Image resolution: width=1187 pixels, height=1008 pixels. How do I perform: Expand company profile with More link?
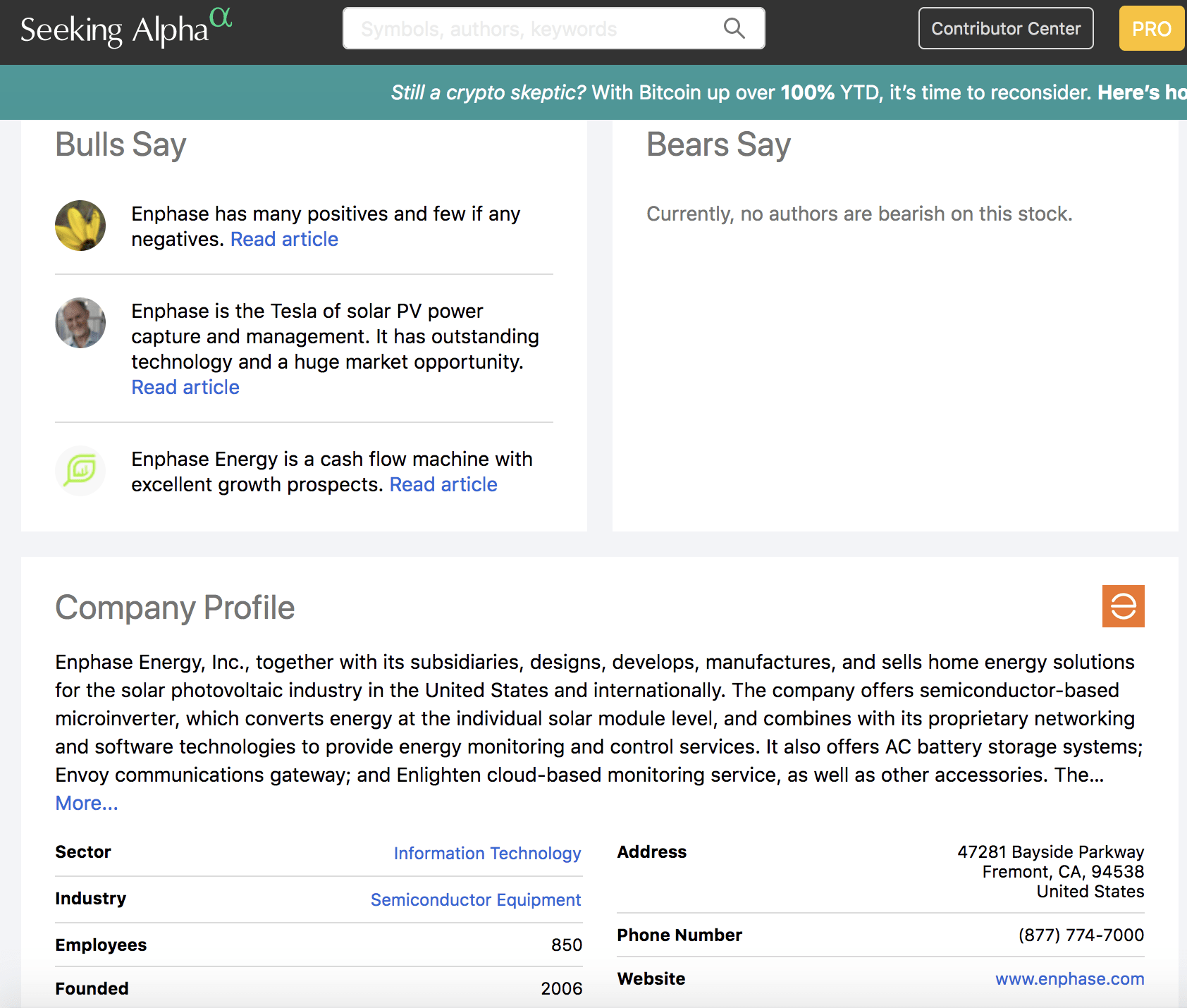87,804
